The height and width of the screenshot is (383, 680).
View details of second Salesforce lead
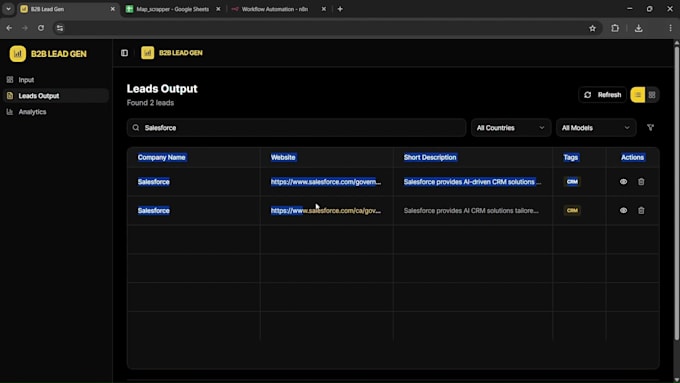click(x=623, y=210)
